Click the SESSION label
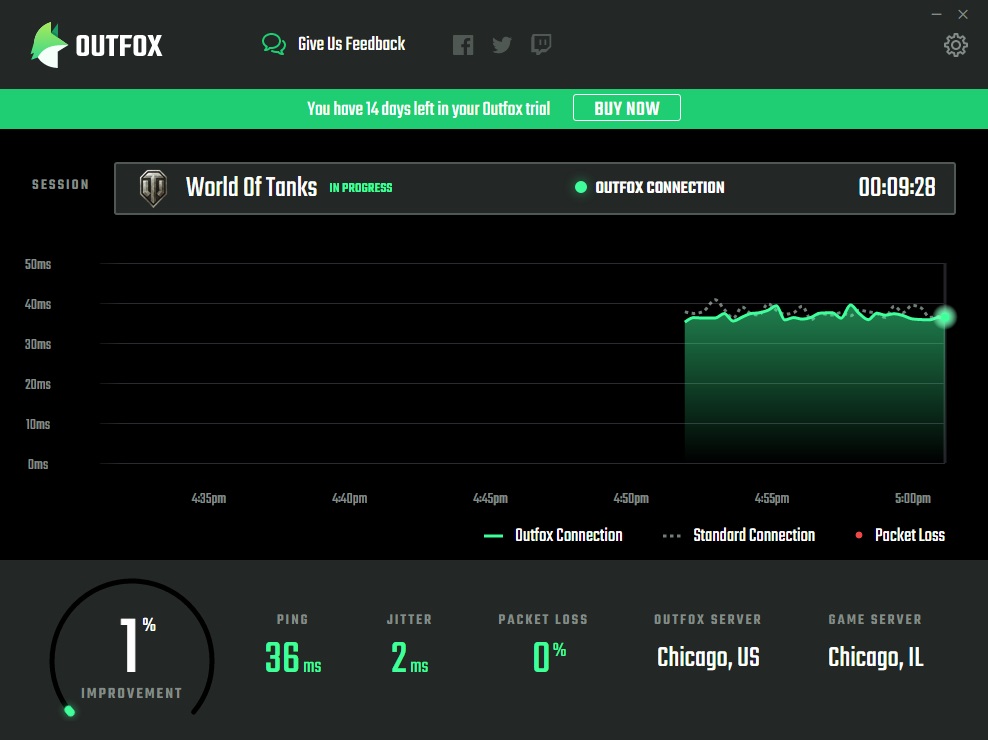Screen dimensions: 988x740 [x=60, y=184]
